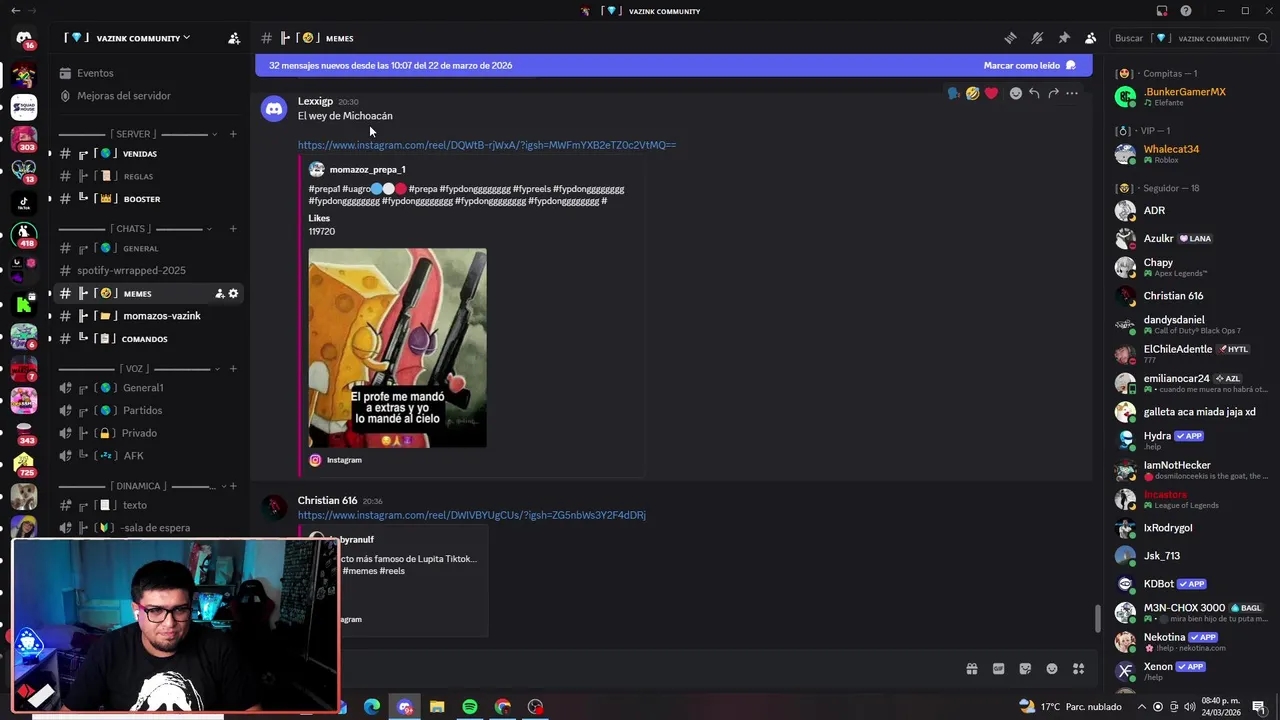
Task: Open the threads icon in channel header
Action: coord(1010,38)
